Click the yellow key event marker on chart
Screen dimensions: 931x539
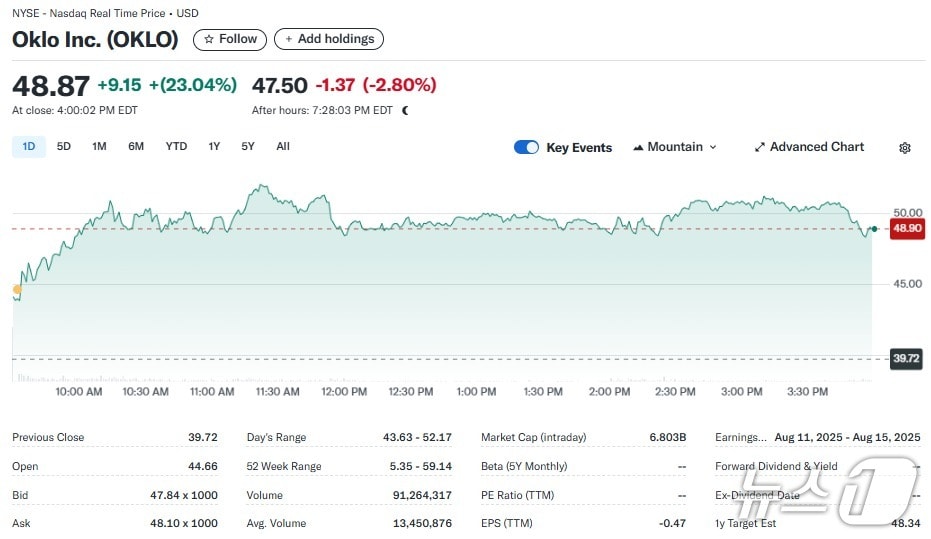tap(17, 290)
